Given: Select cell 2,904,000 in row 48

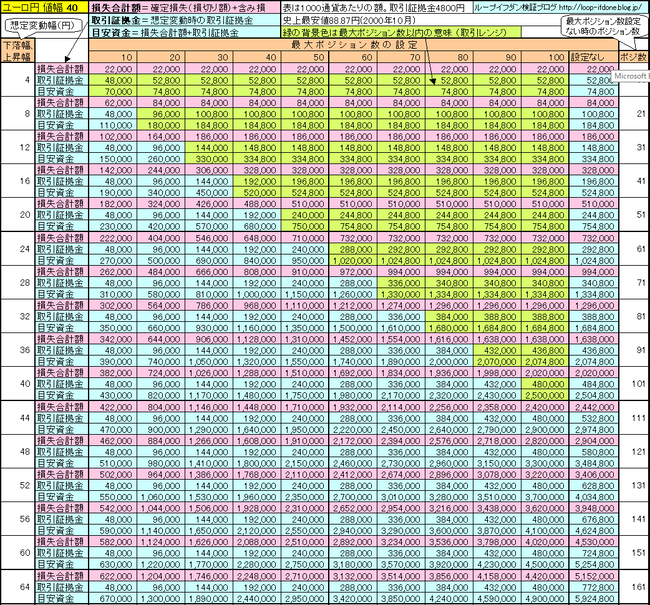Looking at the screenshot, I should tap(594, 441).
